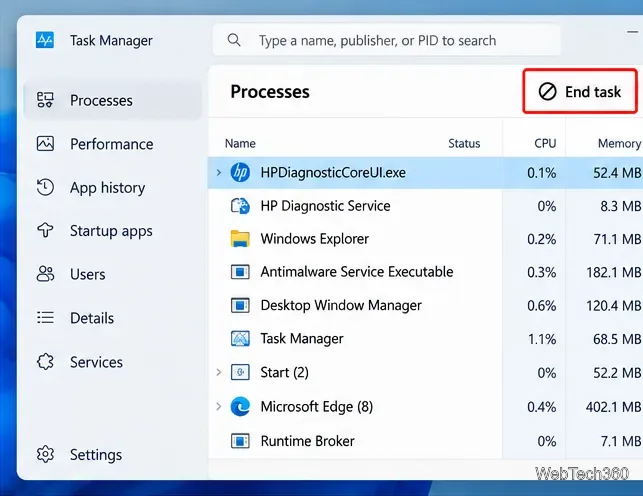
Task: Sort processes by CPU column
Action: [545, 143]
